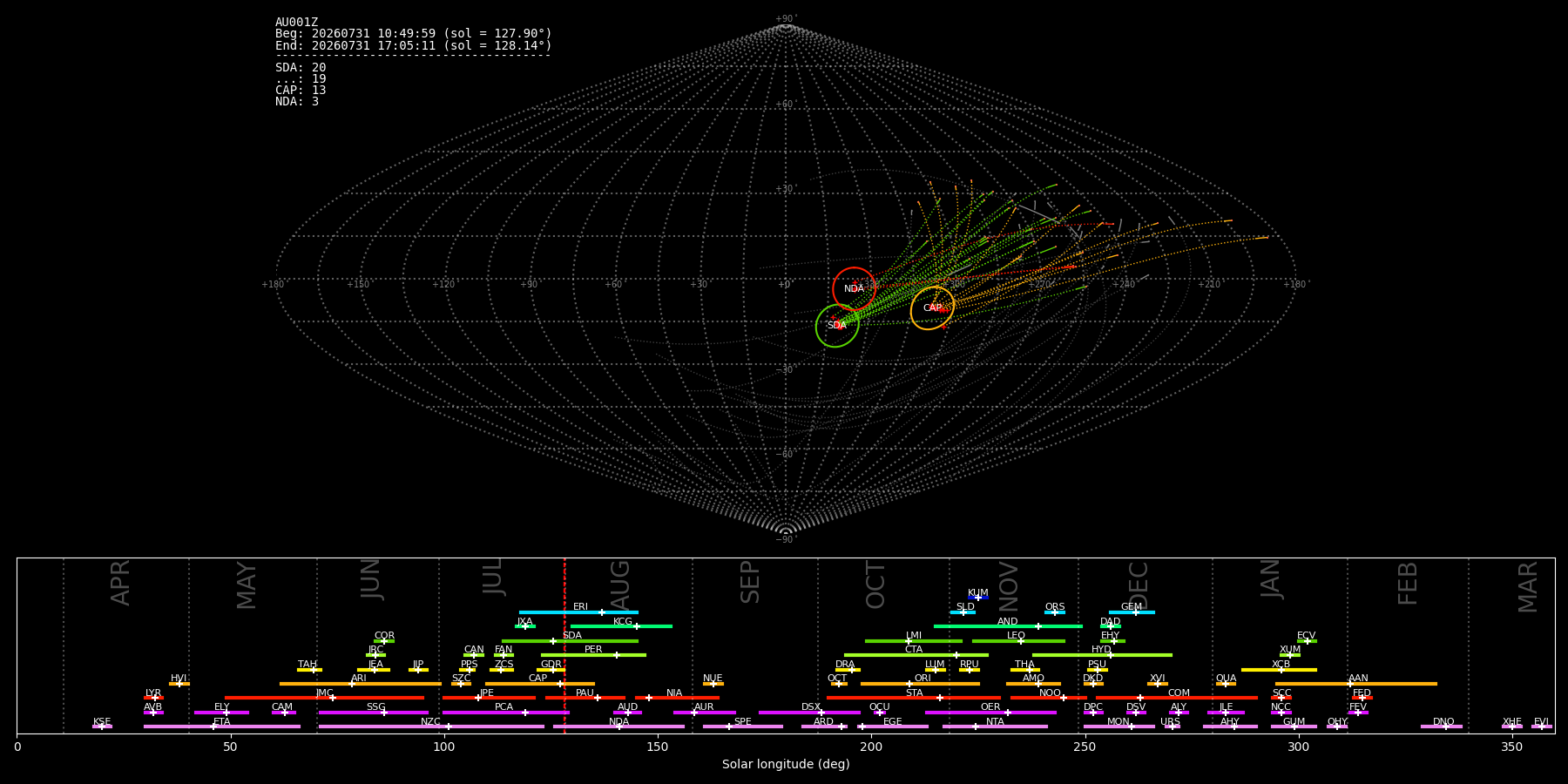Select the ORI shower label

click(x=923, y=679)
